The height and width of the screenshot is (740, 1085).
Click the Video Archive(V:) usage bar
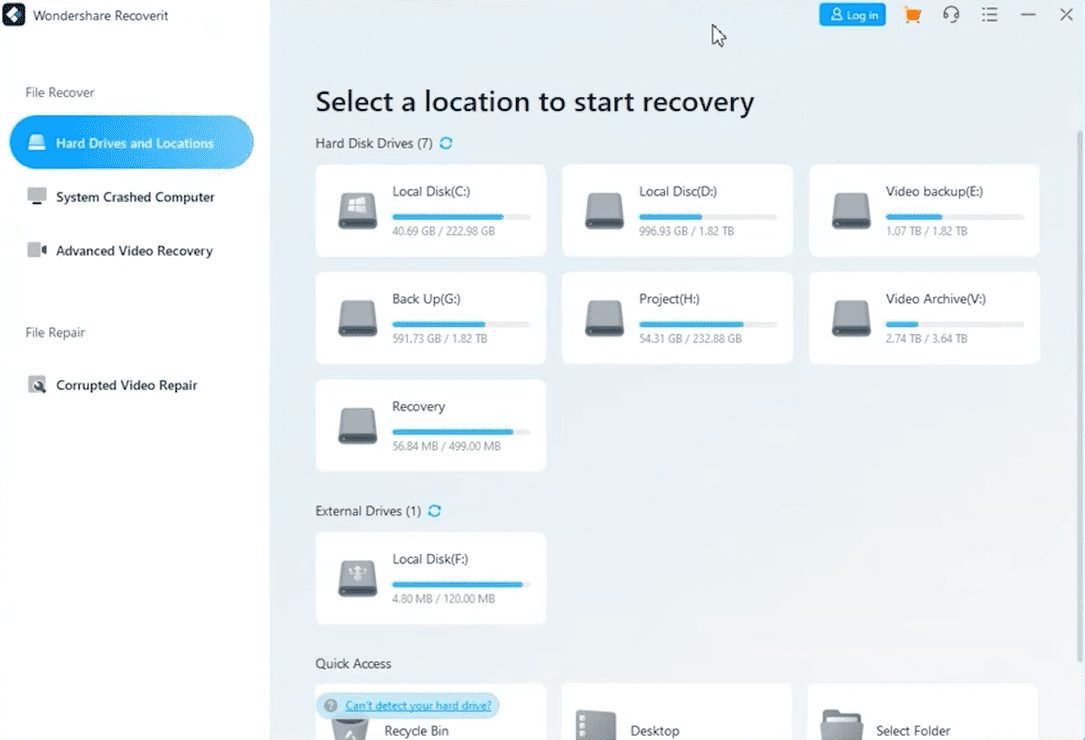[x=954, y=324]
